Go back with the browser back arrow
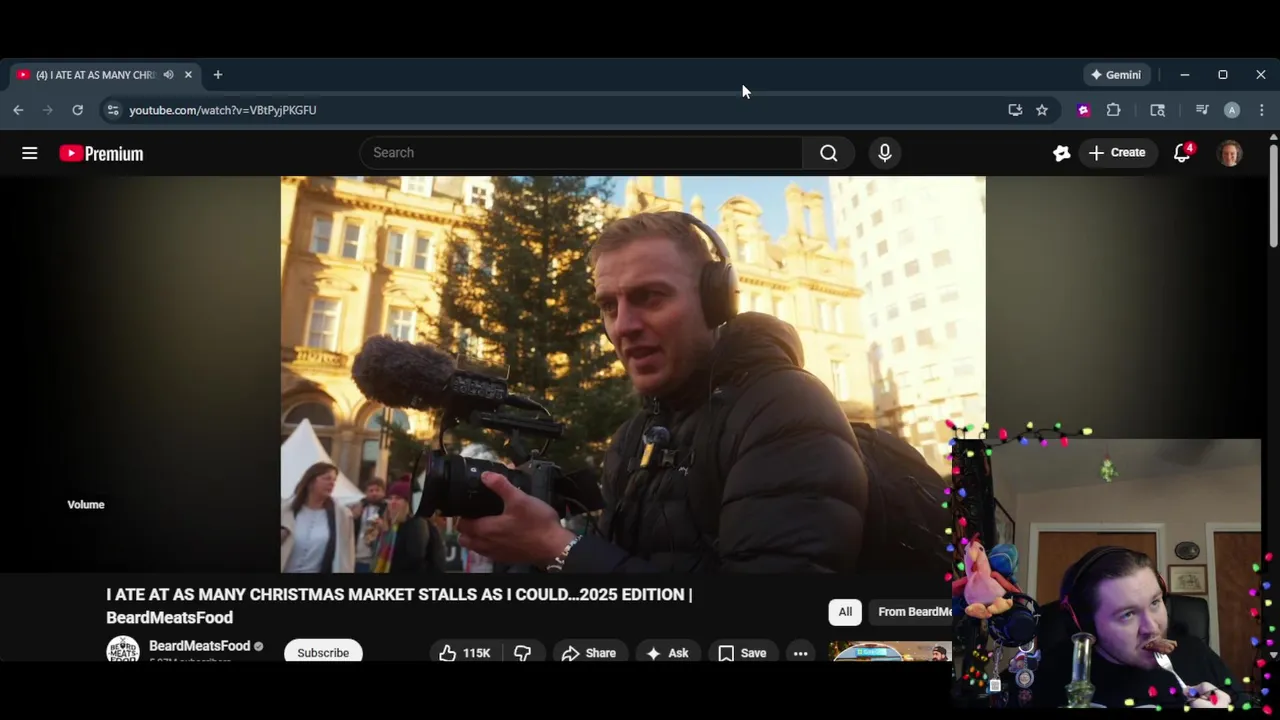Image resolution: width=1280 pixels, height=720 pixels. [x=18, y=110]
